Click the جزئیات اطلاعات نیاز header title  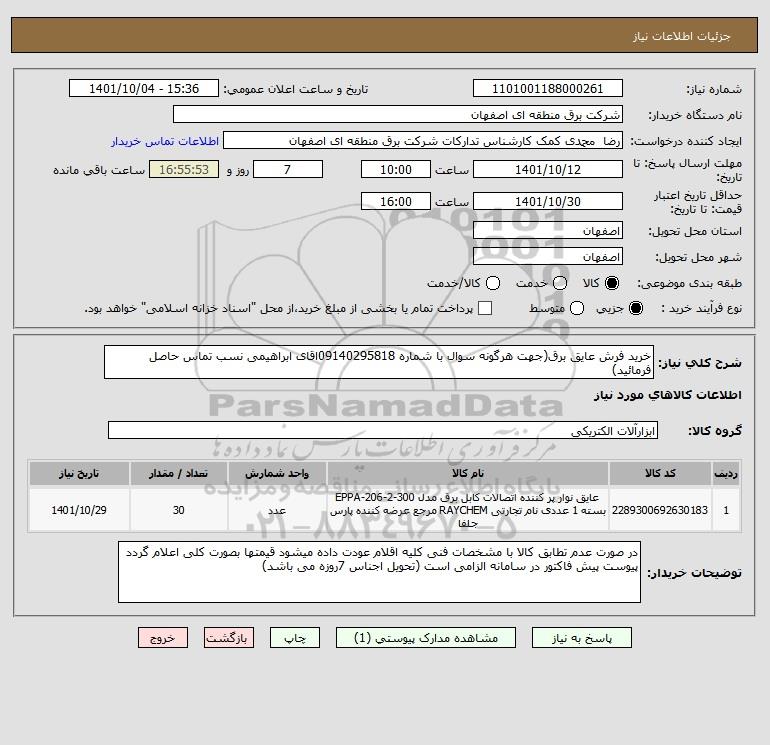click(682, 36)
